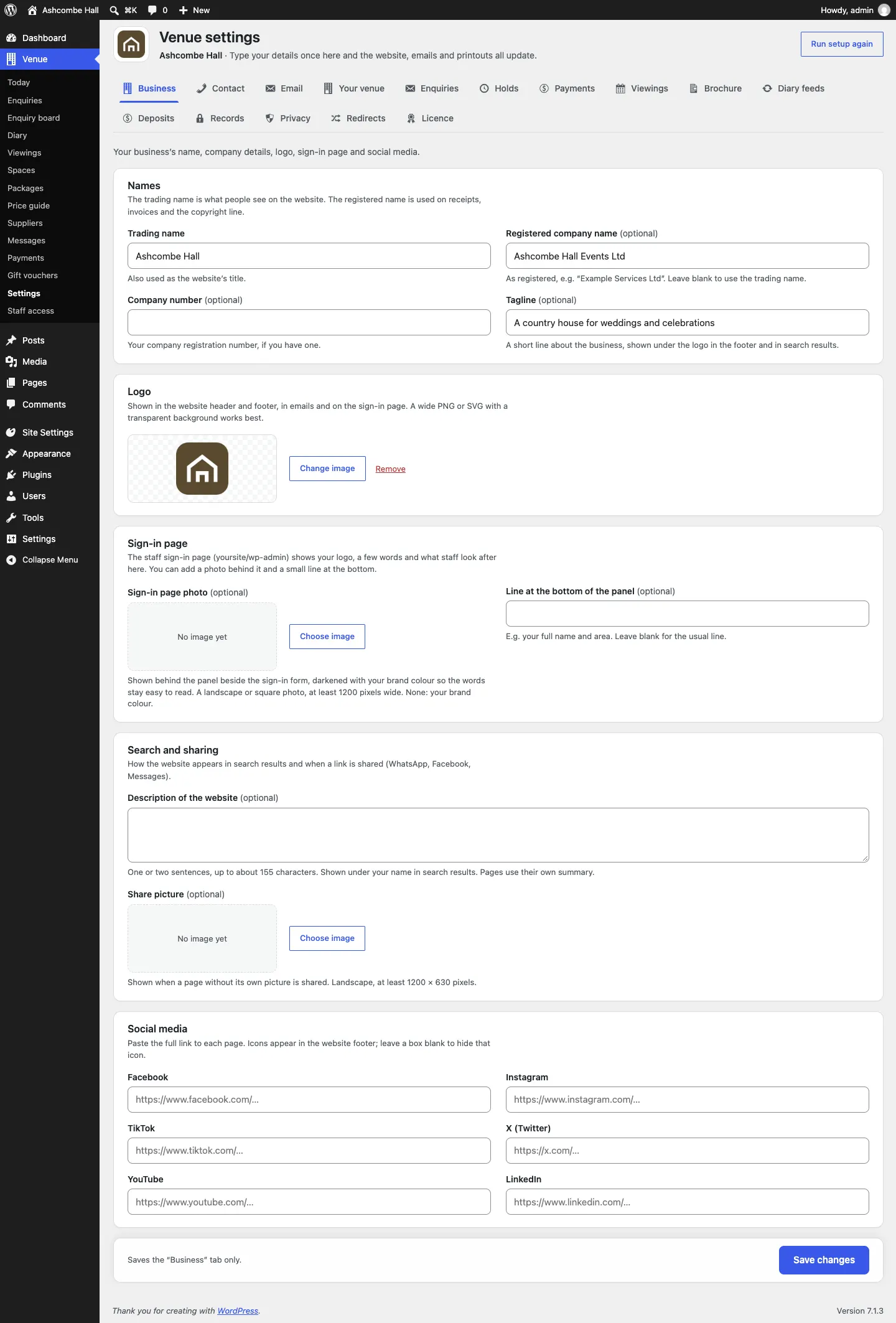The width and height of the screenshot is (896, 1323).
Task: Open the Diary feeds tab
Action: tap(793, 88)
